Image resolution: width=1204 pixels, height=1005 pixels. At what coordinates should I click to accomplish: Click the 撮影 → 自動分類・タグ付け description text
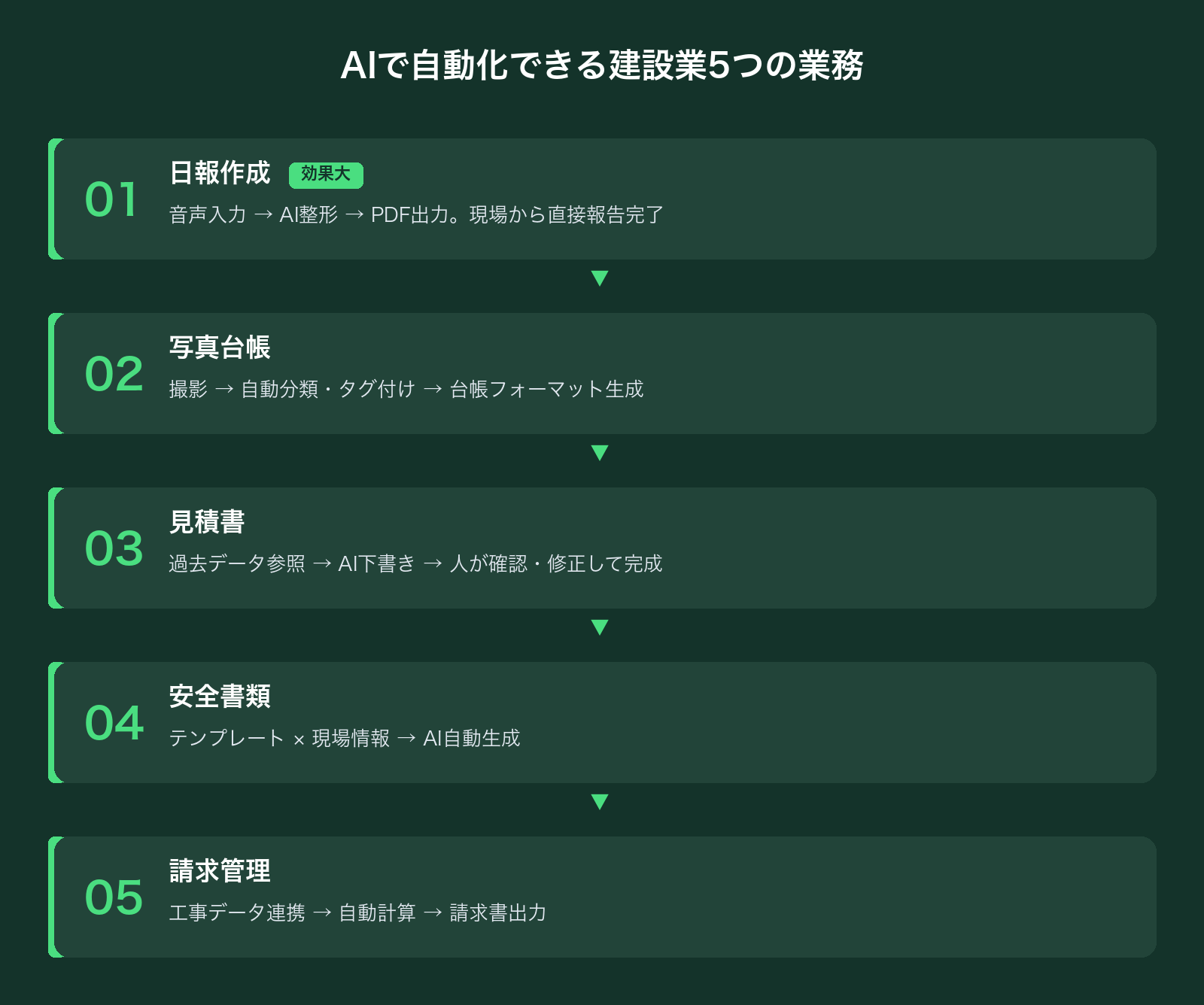[x=406, y=390]
